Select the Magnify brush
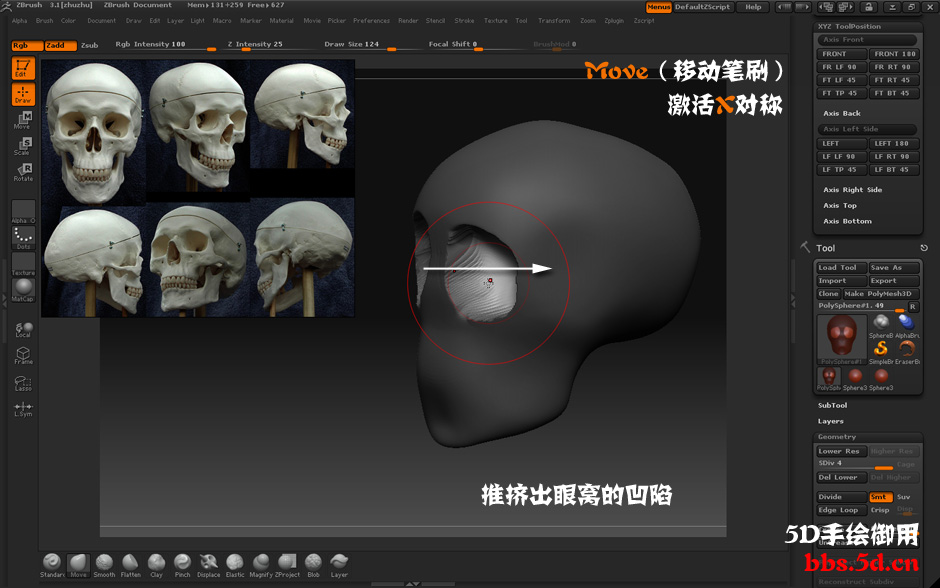 click(261, 565)
